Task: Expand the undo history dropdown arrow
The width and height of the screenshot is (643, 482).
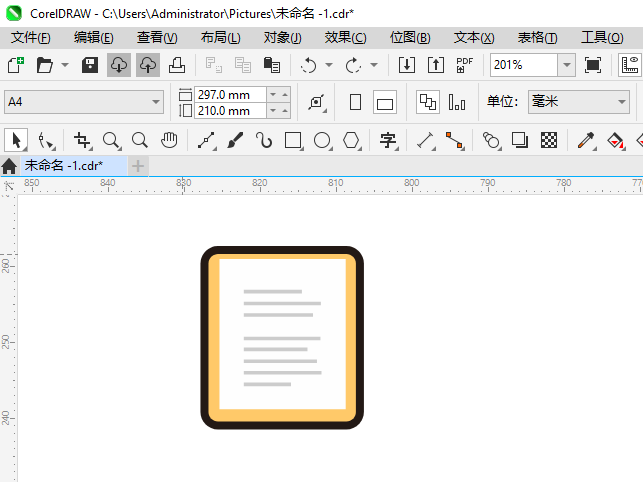Action: pyautogui.click(x=329, y=65)
